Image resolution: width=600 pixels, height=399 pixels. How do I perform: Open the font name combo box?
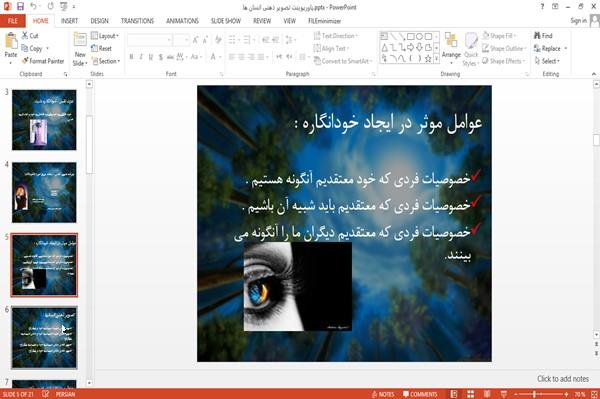pos(149,40)
